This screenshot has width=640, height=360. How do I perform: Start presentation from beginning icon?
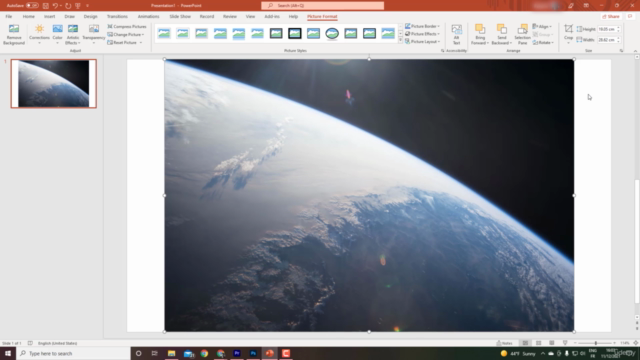tap(78, 6)
